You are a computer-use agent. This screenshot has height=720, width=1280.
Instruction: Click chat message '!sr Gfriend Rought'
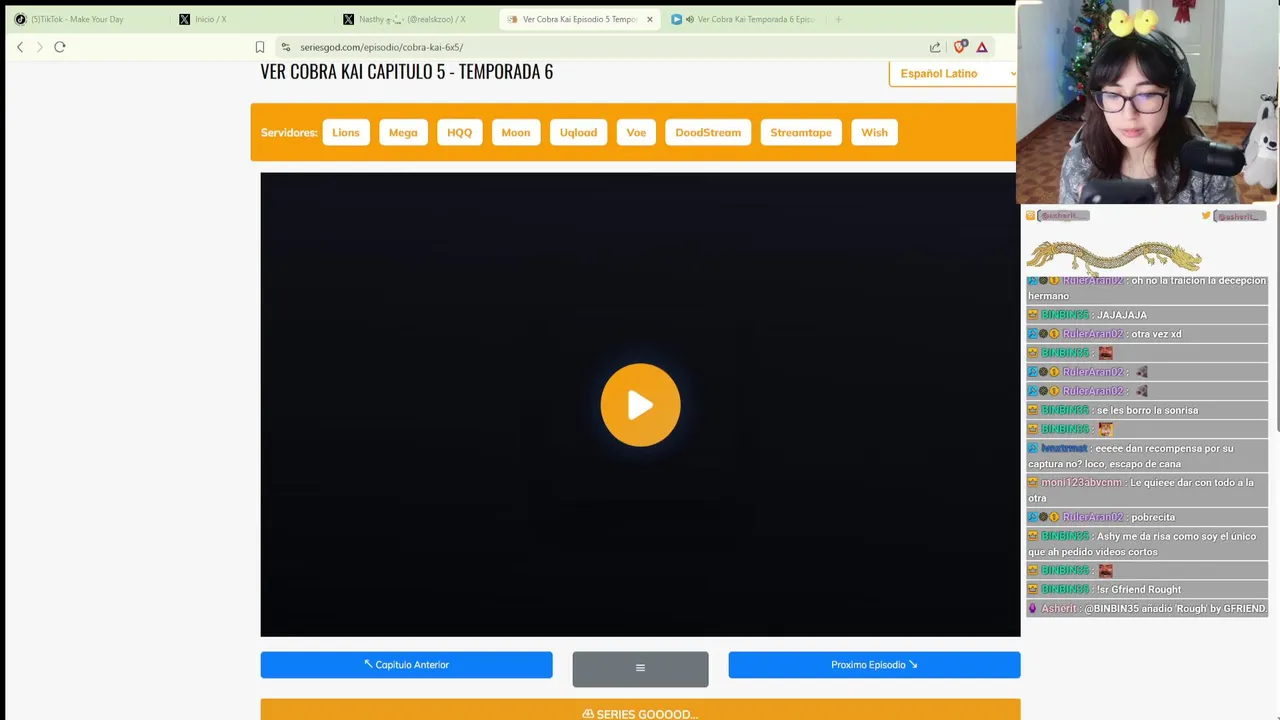[x=1139, y=589]
